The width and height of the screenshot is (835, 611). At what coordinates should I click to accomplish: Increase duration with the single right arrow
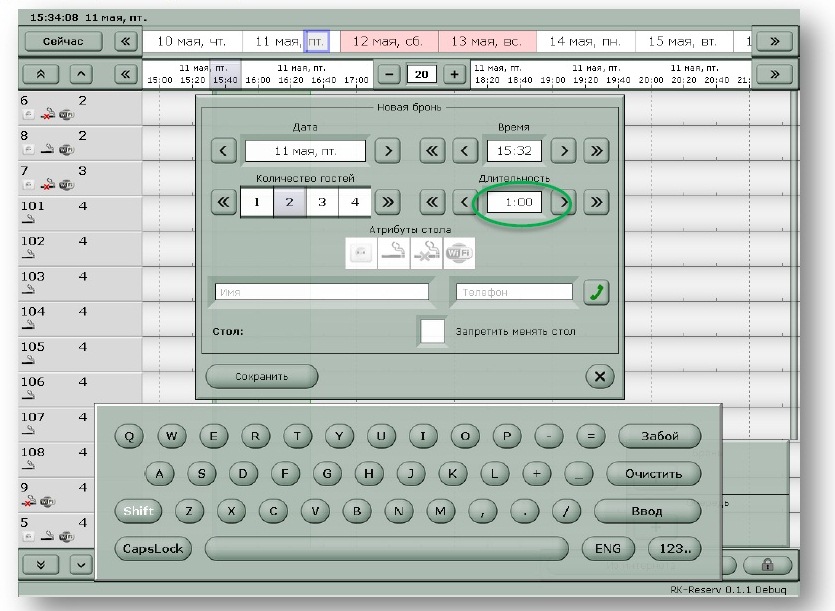point(565,201)
